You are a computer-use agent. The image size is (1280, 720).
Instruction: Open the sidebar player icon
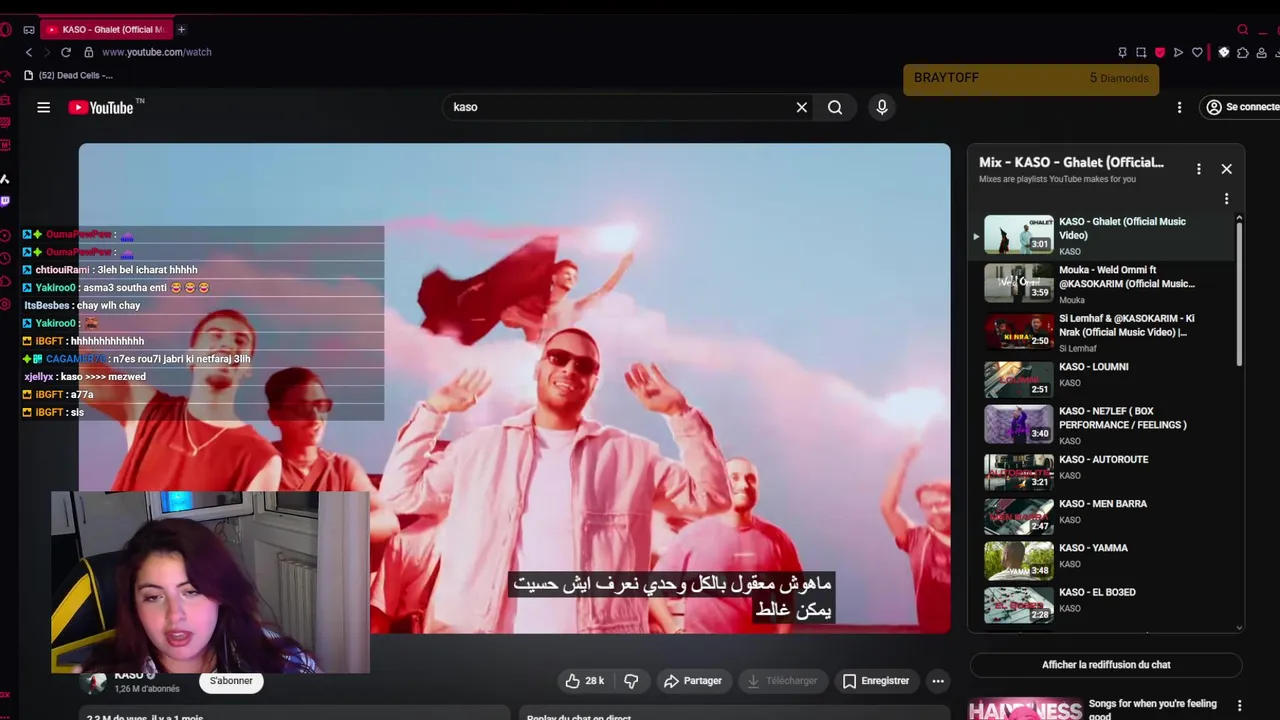pos(5,235)
